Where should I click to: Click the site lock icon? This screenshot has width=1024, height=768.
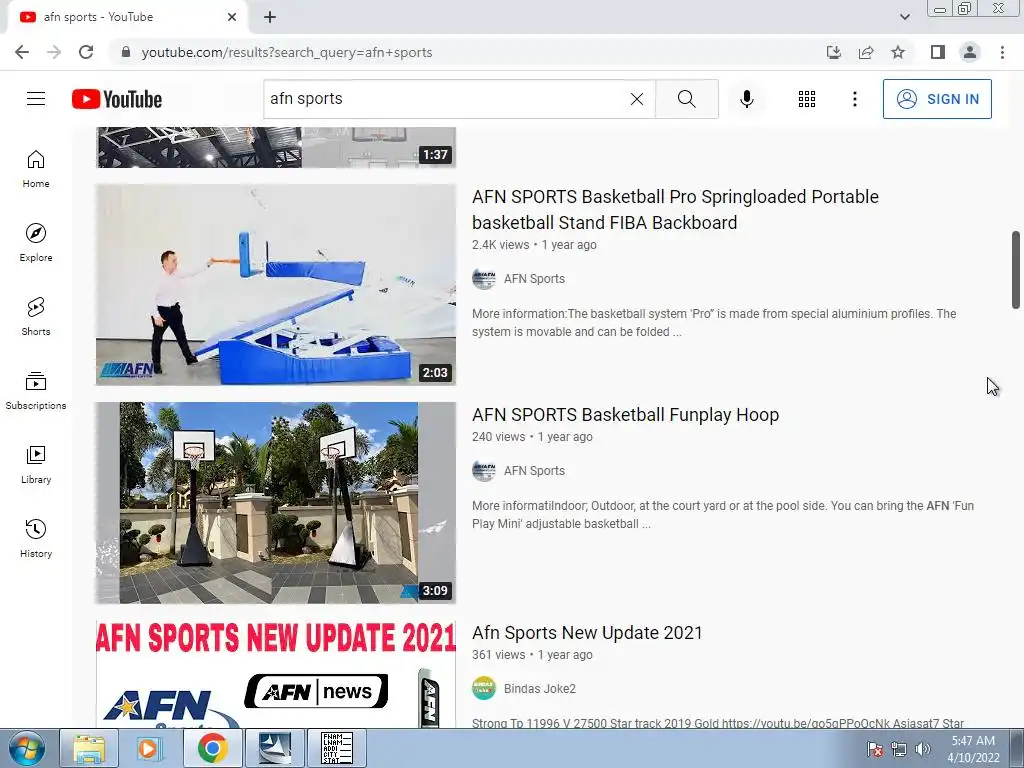click(126, 52)
